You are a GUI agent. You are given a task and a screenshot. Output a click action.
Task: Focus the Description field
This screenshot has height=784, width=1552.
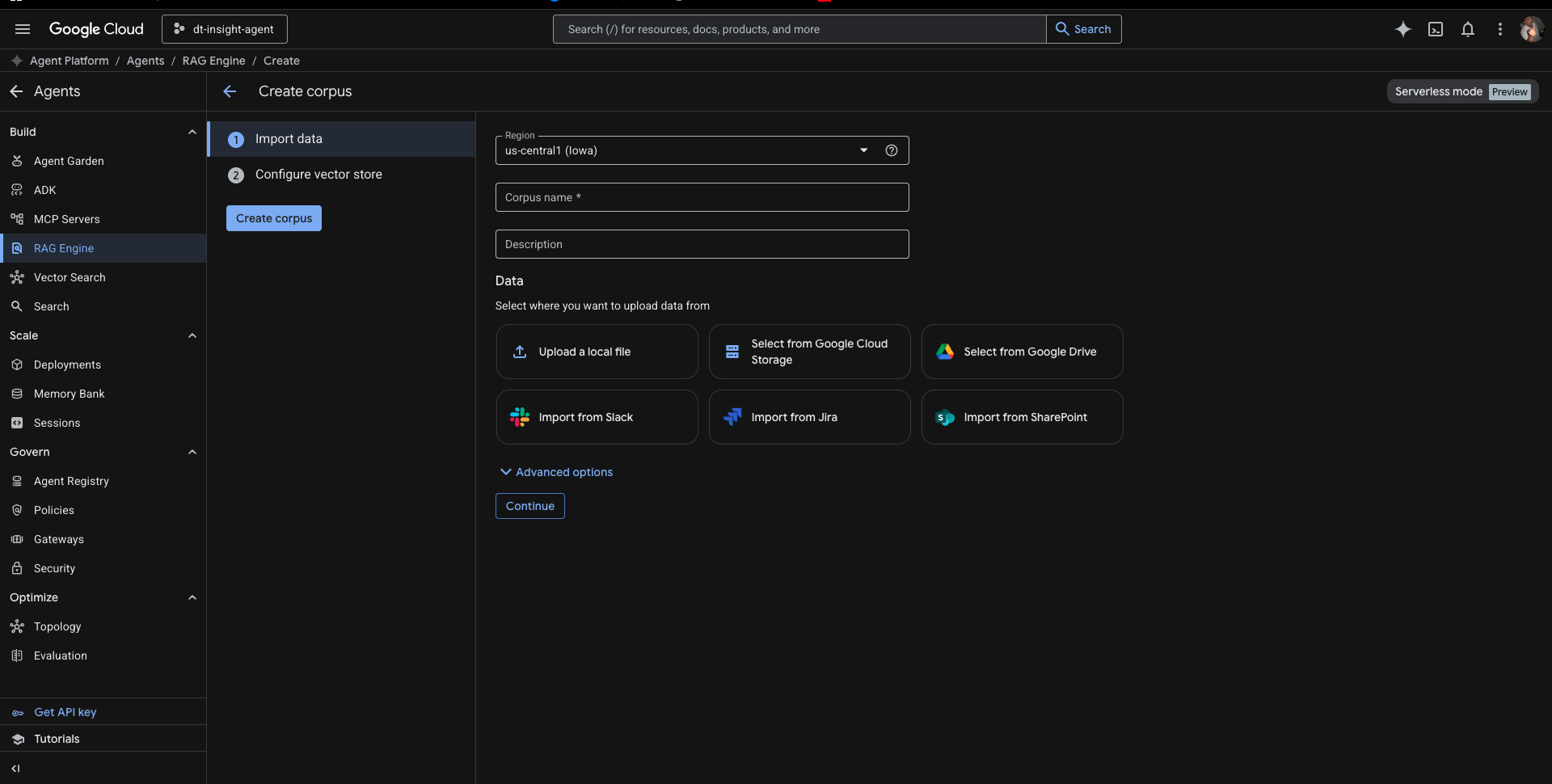[702, 244]
